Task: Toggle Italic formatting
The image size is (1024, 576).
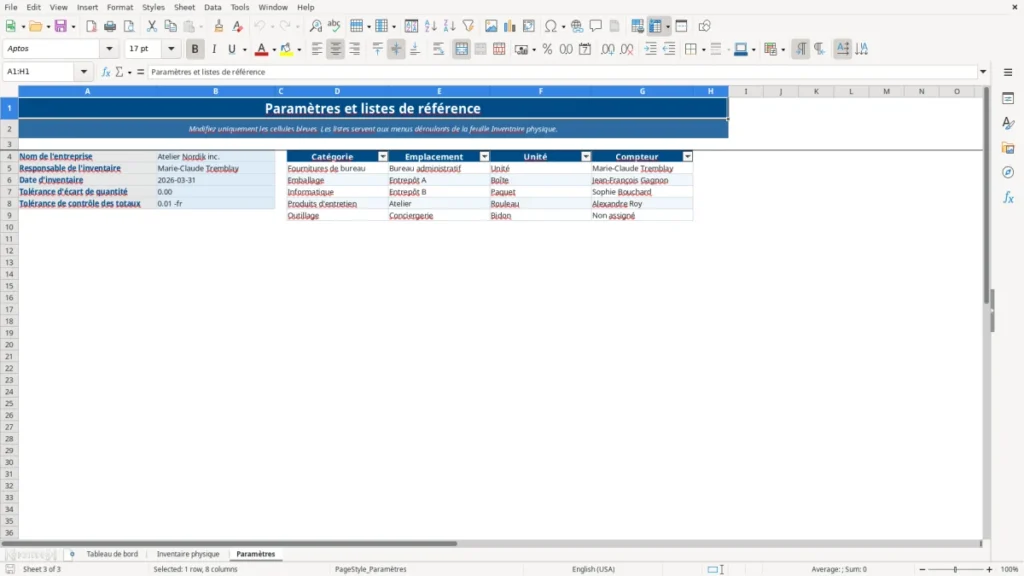Action: (x=214, y=49)
